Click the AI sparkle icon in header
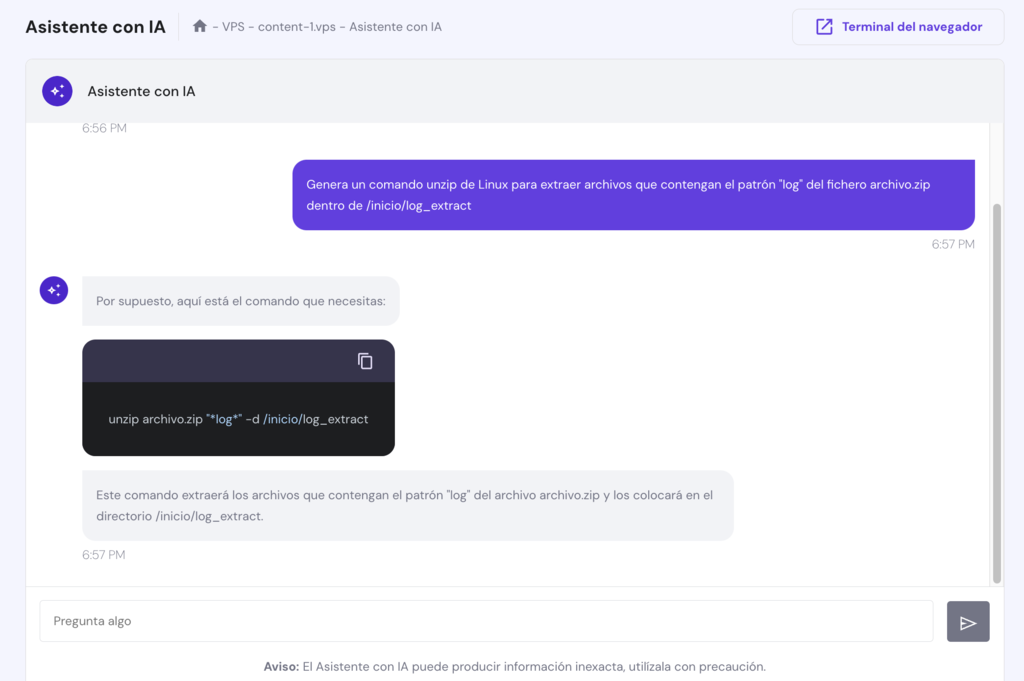The image size is (1024, 681). pos(57,91)
